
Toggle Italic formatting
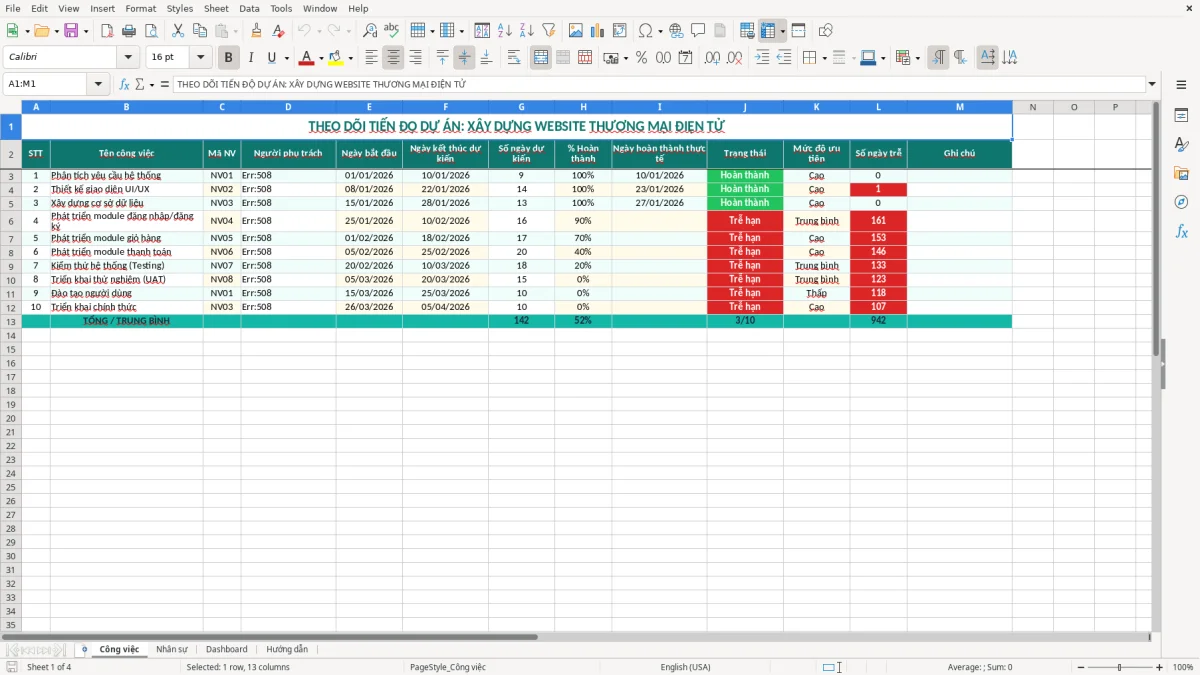(x=251, y=58)
